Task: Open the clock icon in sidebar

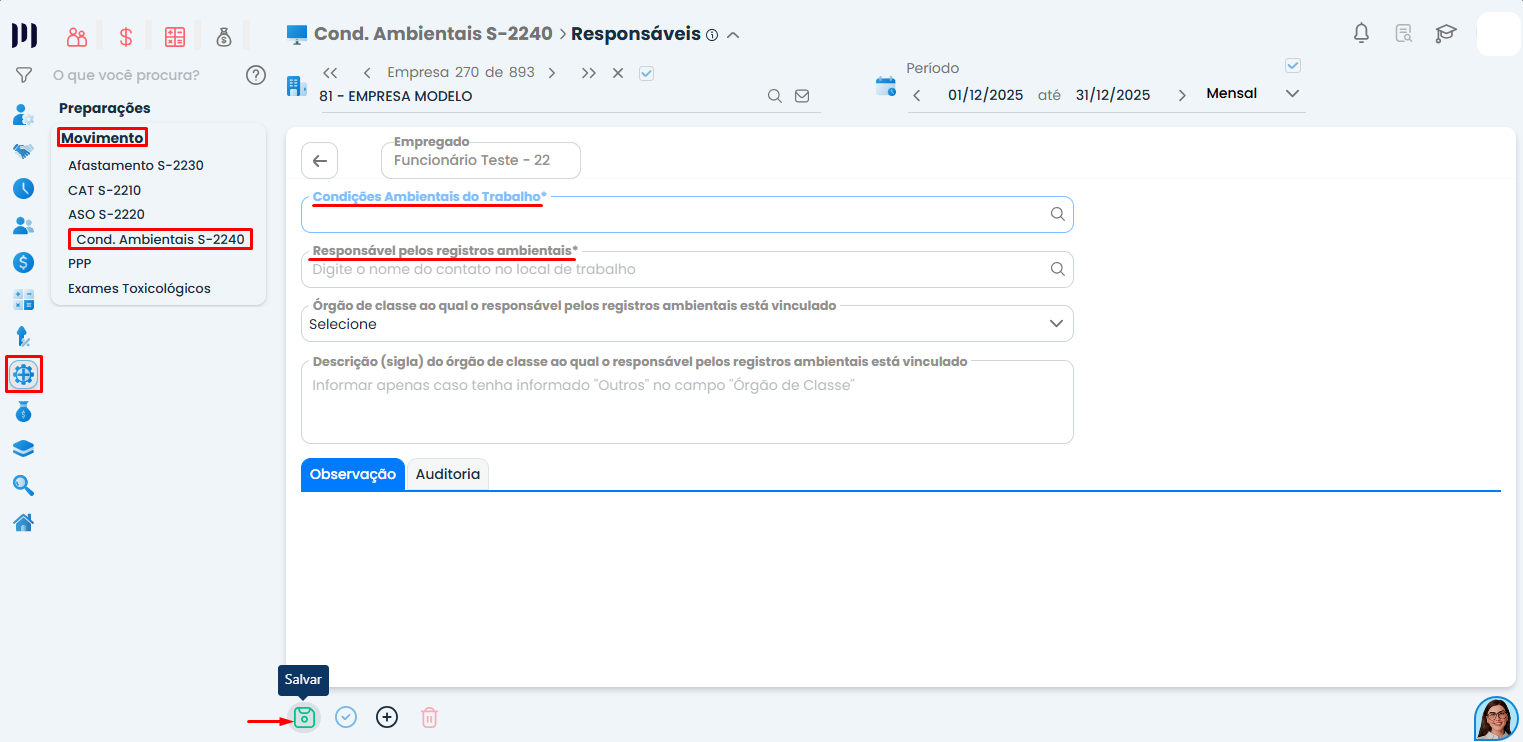Action: (x=23, y=188)
